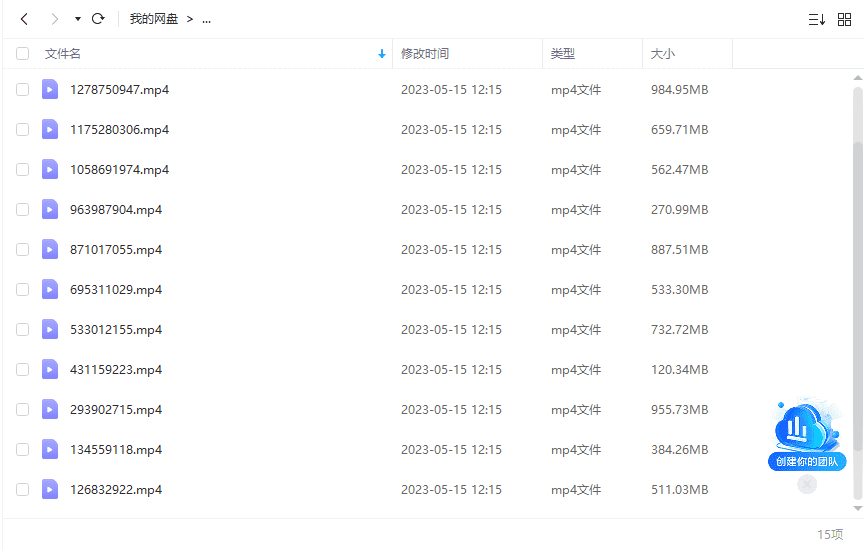Switch to grid view layout
Image resolution: width=864 pixels, height=550 pixels.
844,19
